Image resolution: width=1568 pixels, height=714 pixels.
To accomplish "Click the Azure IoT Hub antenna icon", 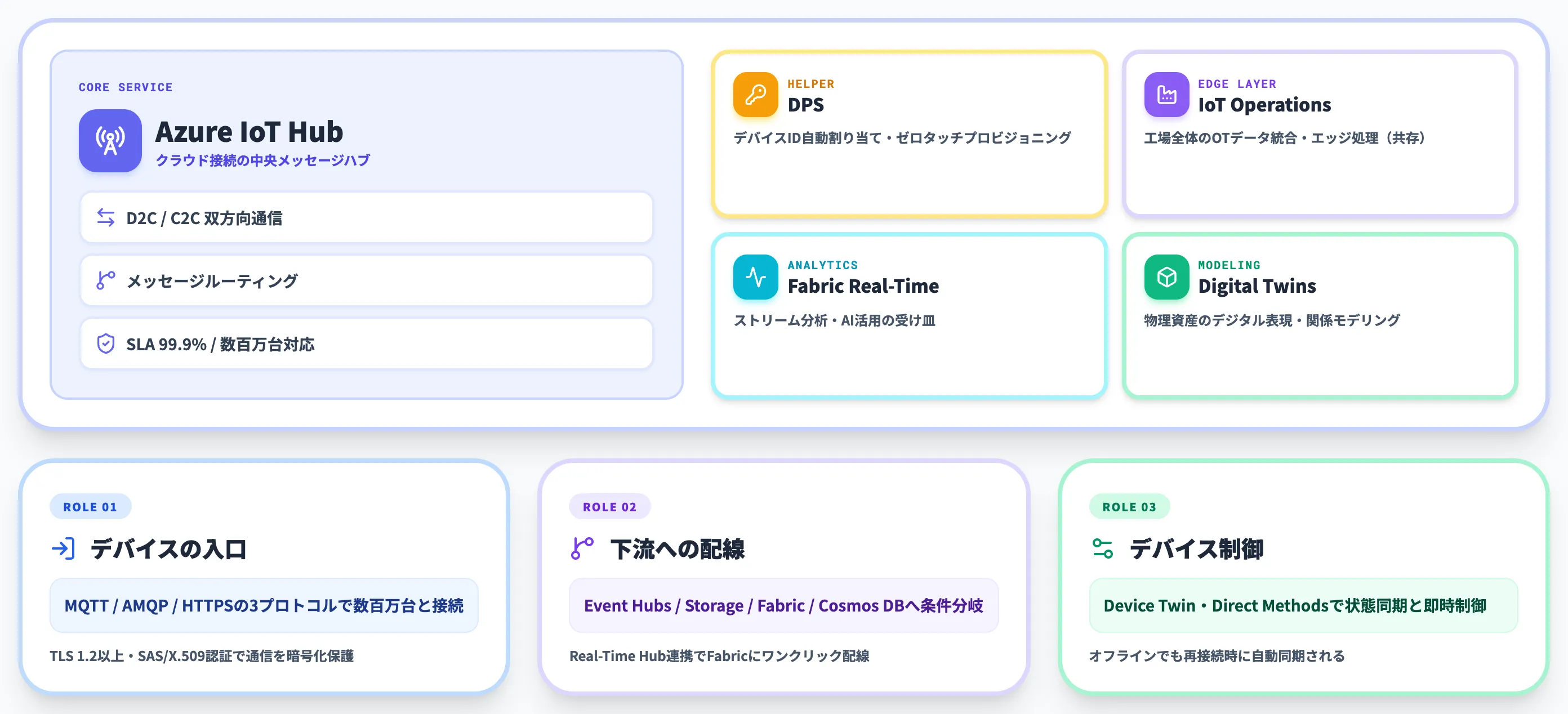I will (x=110, y=141).
